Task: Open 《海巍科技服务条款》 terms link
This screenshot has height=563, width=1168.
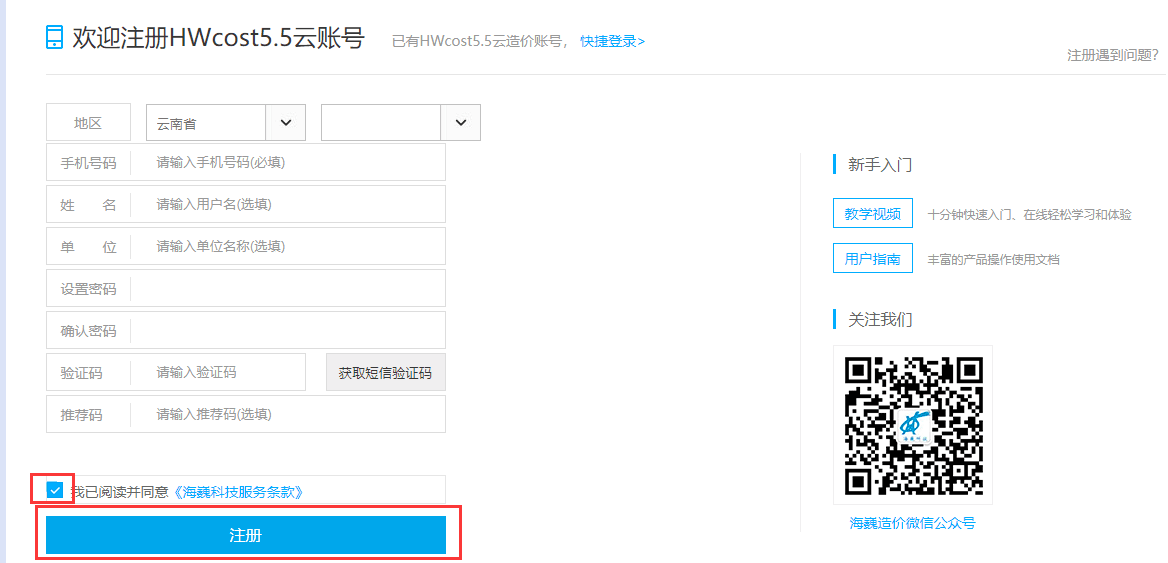Action: [238, 492]
